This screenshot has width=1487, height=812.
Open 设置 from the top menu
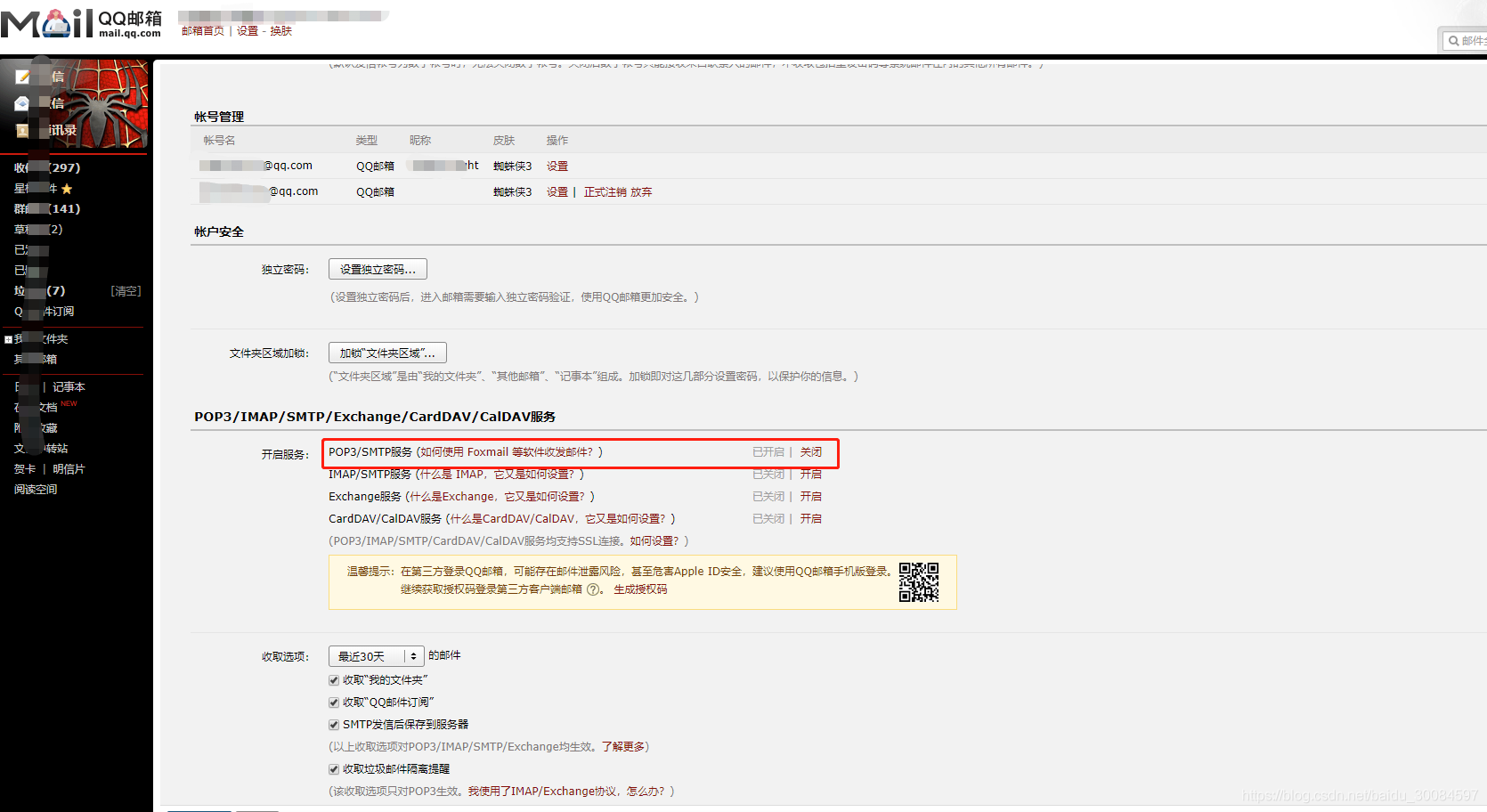click(x=248, y=29)
